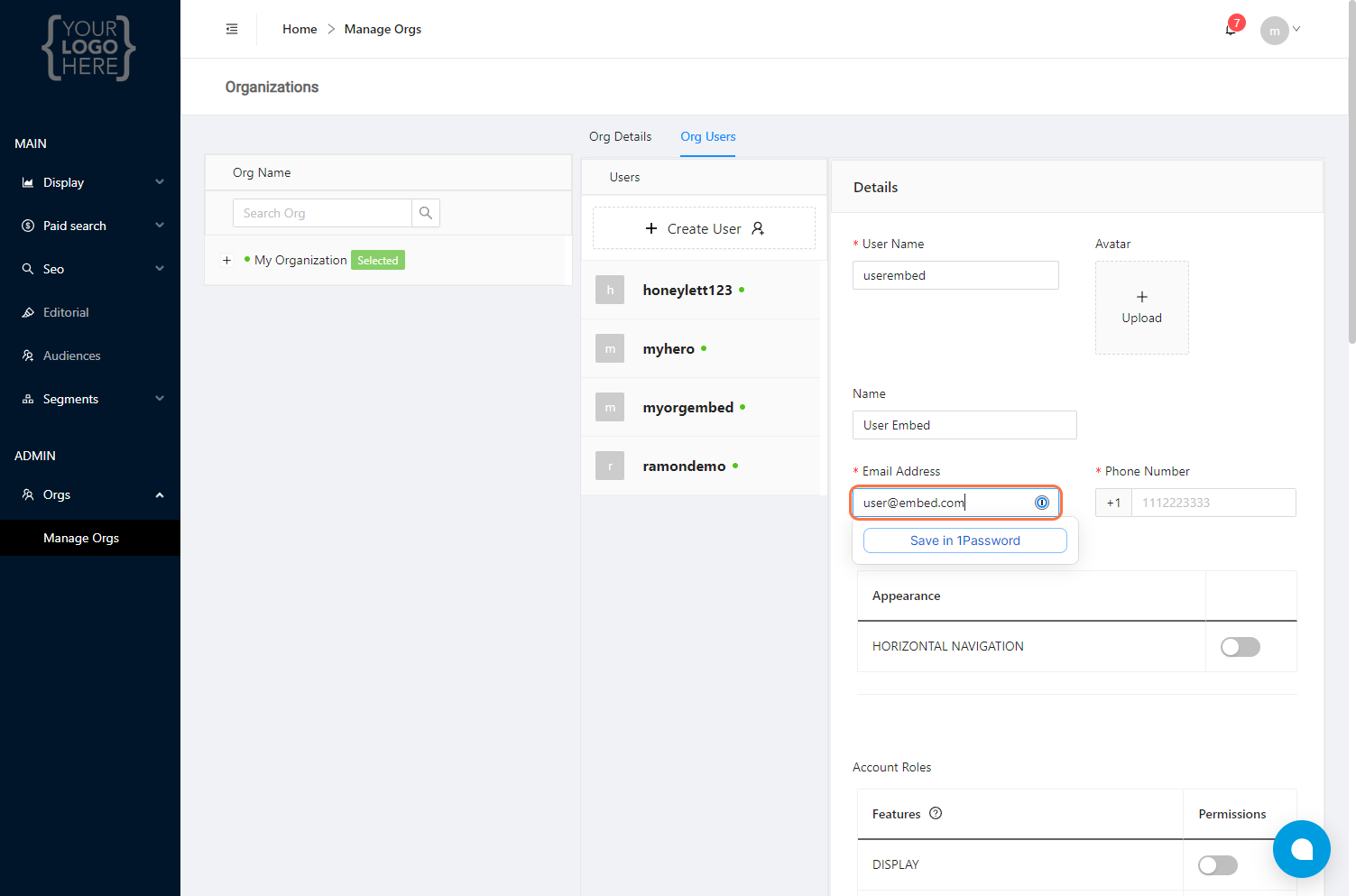Open the notifications bell
This screenshot has width=1356, height=896.
1231,30
